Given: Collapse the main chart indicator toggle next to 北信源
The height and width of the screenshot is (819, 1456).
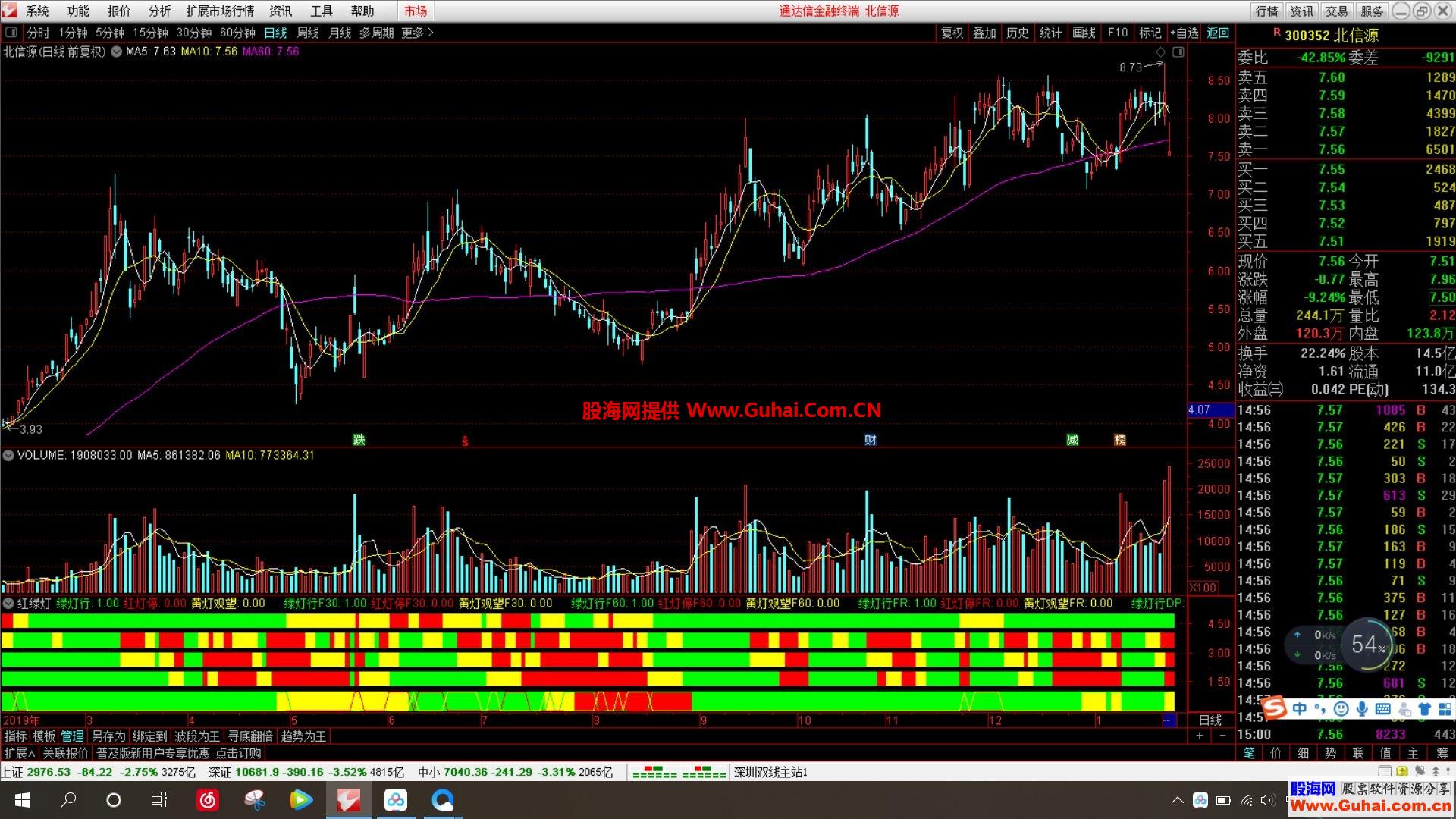Looking at the screenshot, I should [116, 52].
